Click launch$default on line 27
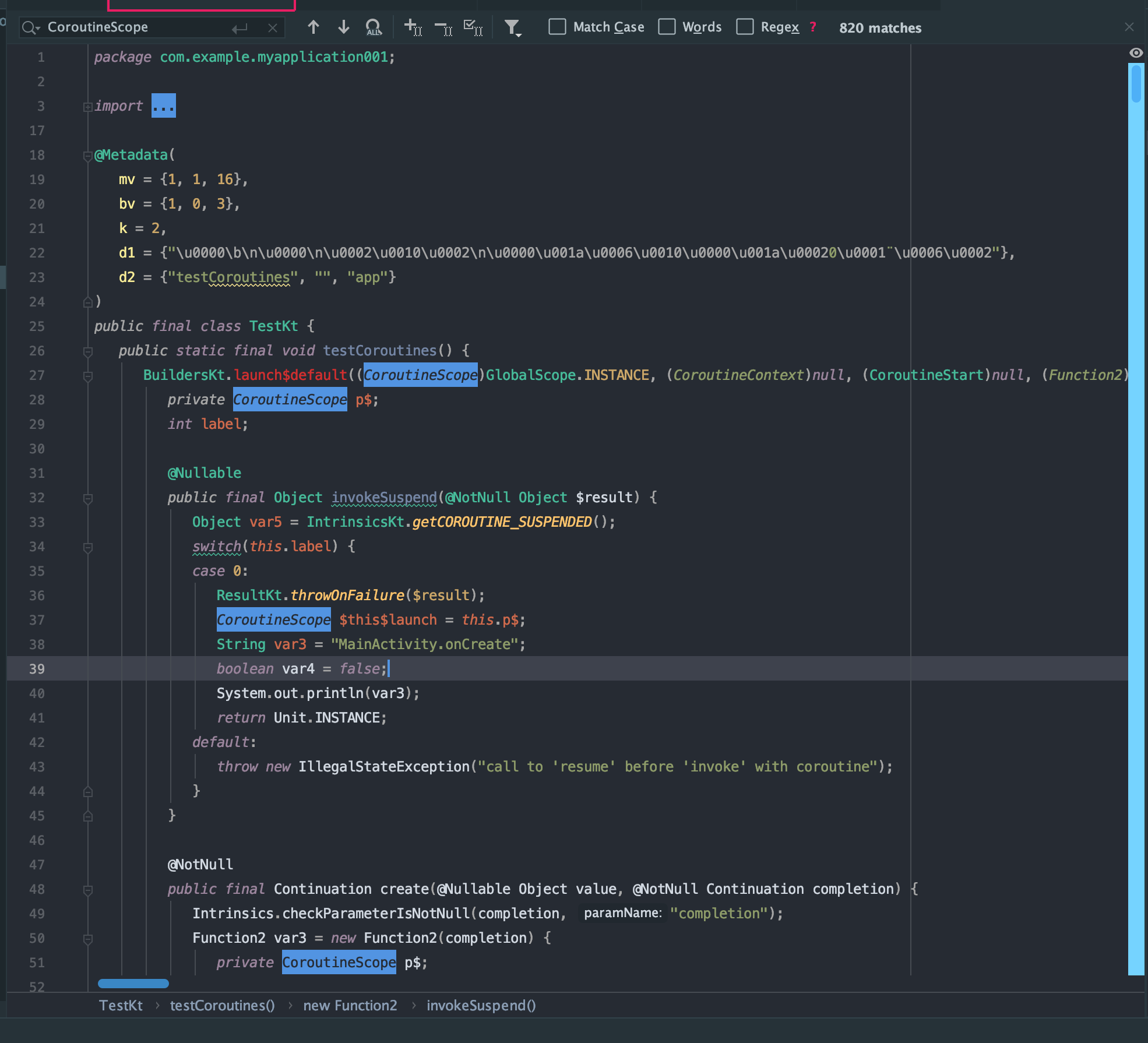Image resolution: width=1148 pixels, height=1043 pixels. point(291,375)
